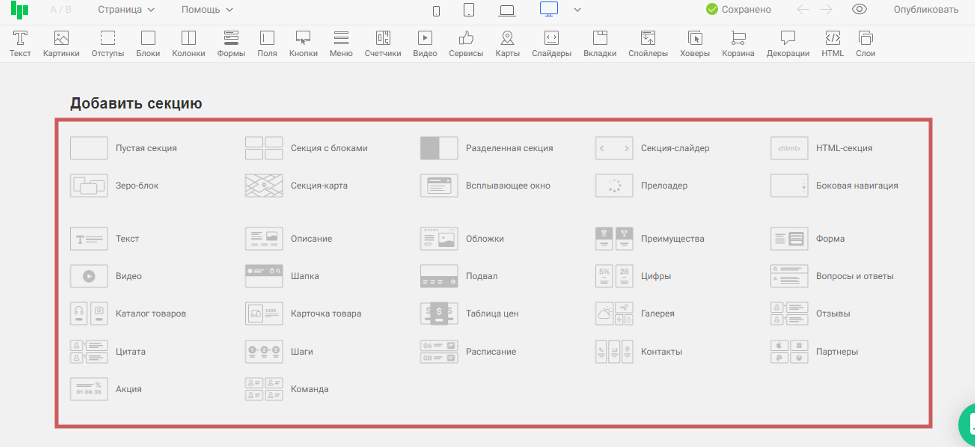Expand the Страница dropdown menu

126,10
